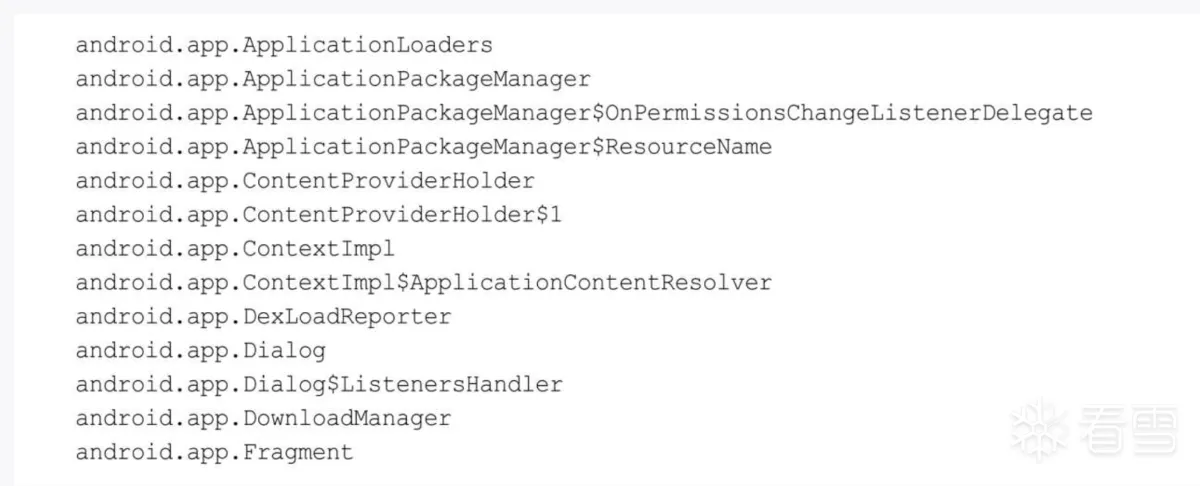Click the $1 suffix after ContentProviderHolder
Image resolution: width=1200 pixels, height=486 pixels.
549,215
